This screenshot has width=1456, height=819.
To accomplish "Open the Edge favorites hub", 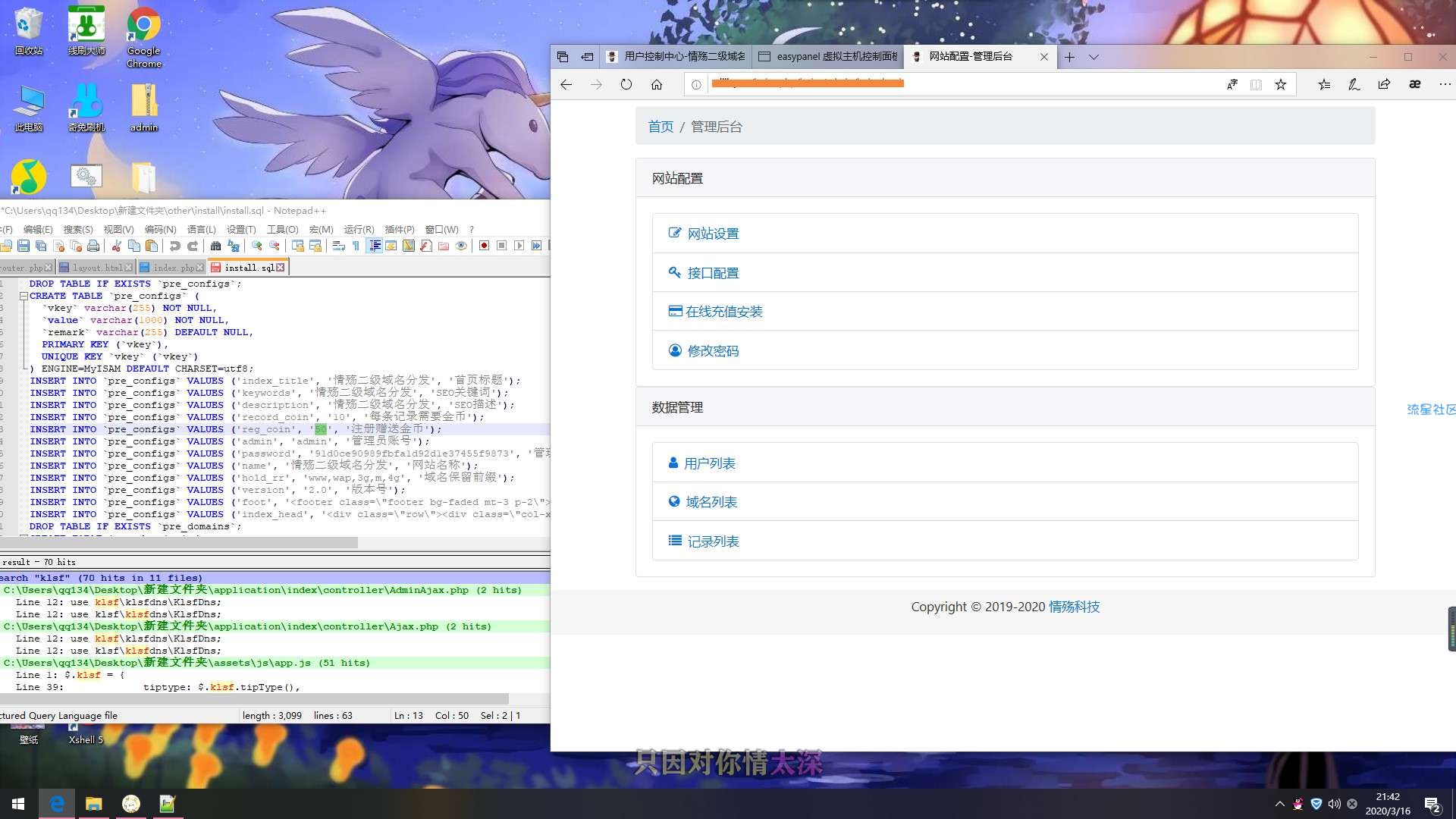I will click(1324, 84).
